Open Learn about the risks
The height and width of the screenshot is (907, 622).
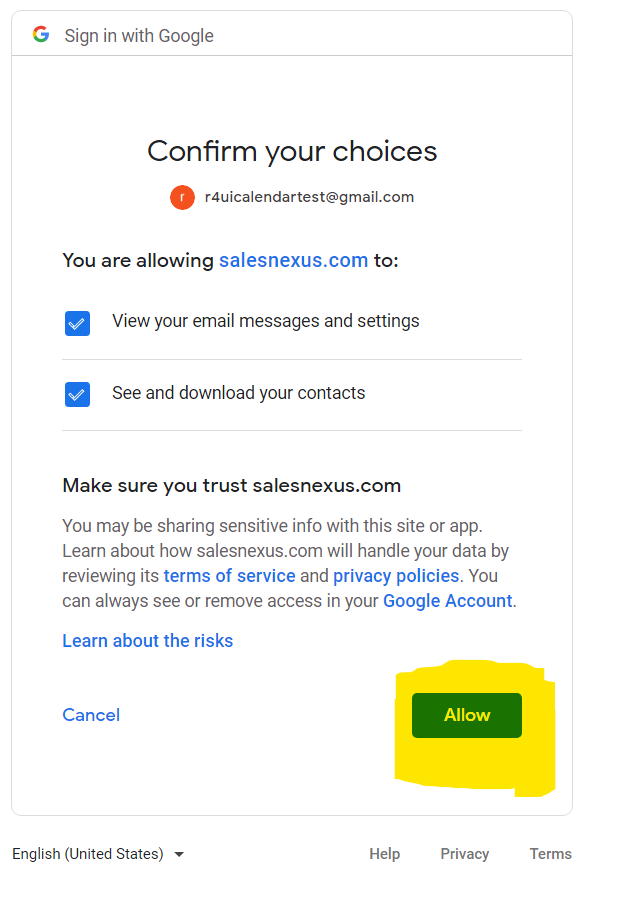(147, 641)
